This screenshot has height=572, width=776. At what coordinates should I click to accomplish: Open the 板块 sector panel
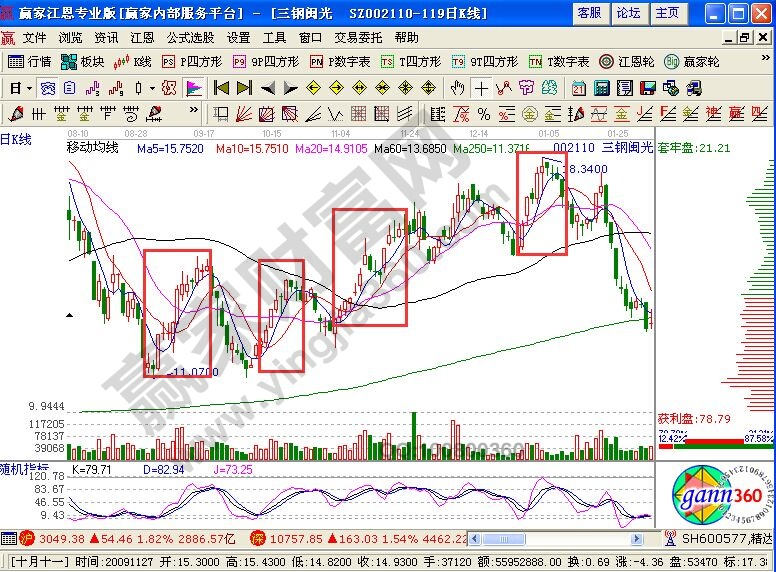click(x=83, y=61)
